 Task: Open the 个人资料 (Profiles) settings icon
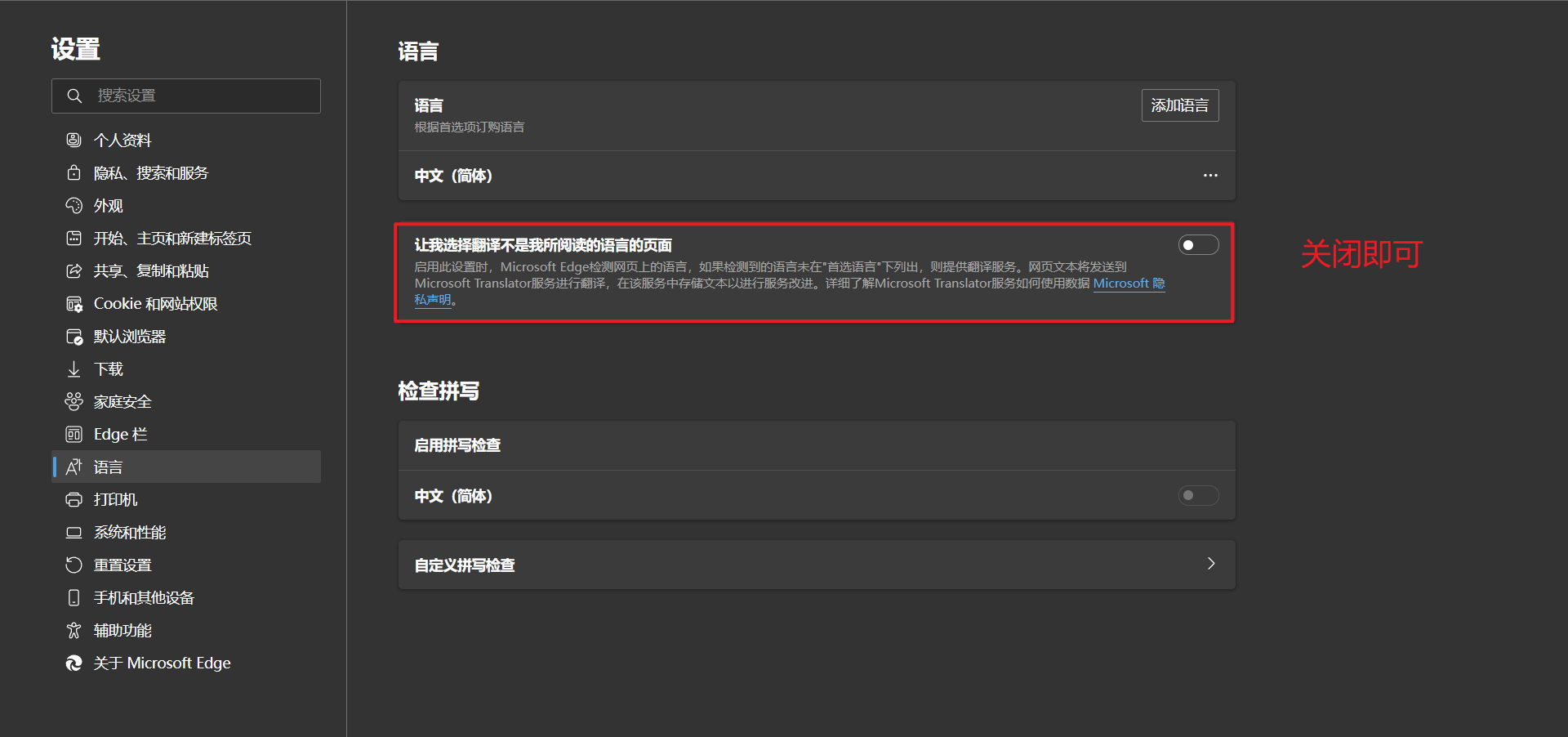click(x=74, y=140)
